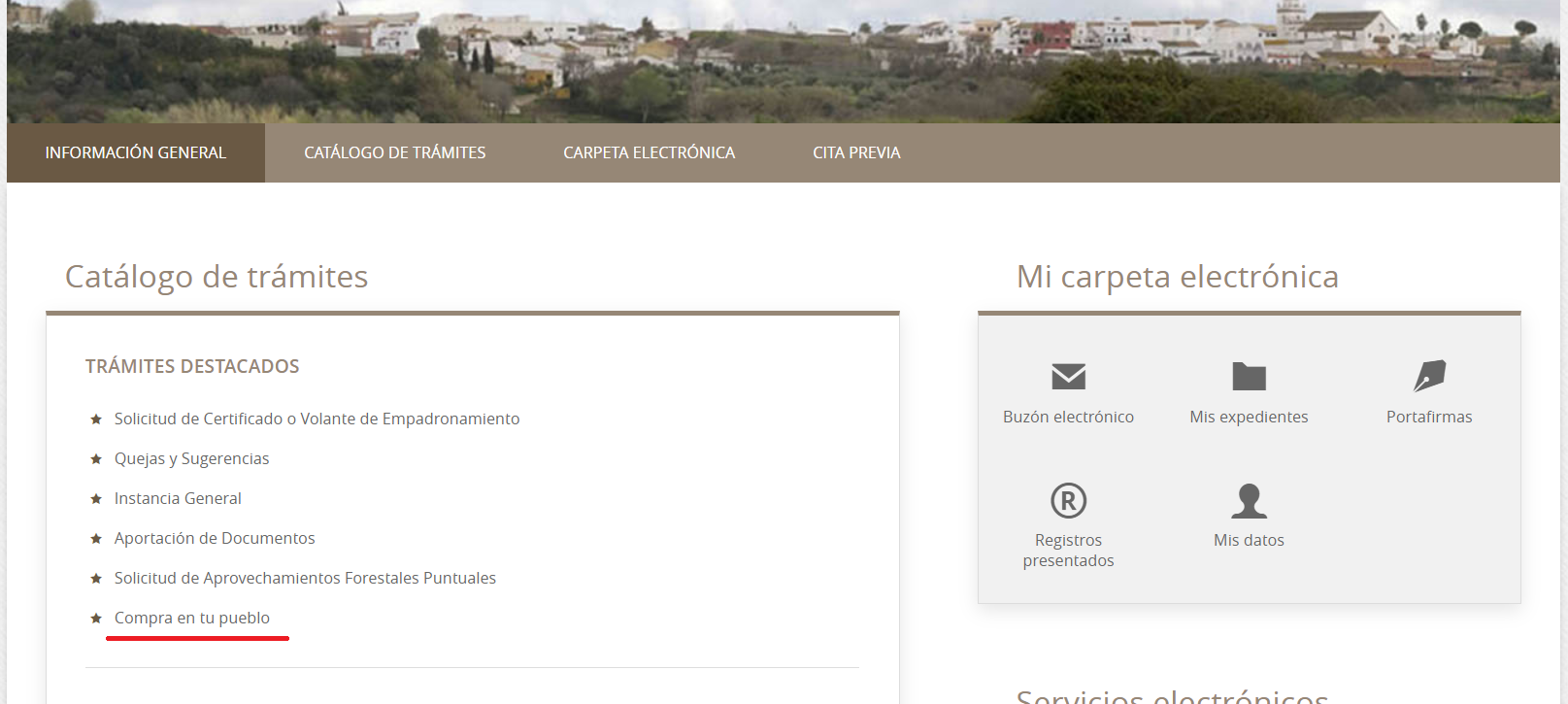Click the Compra en tu pueblo link
1568x704 pixels.
pyautogui.click(x=192, y=618)
